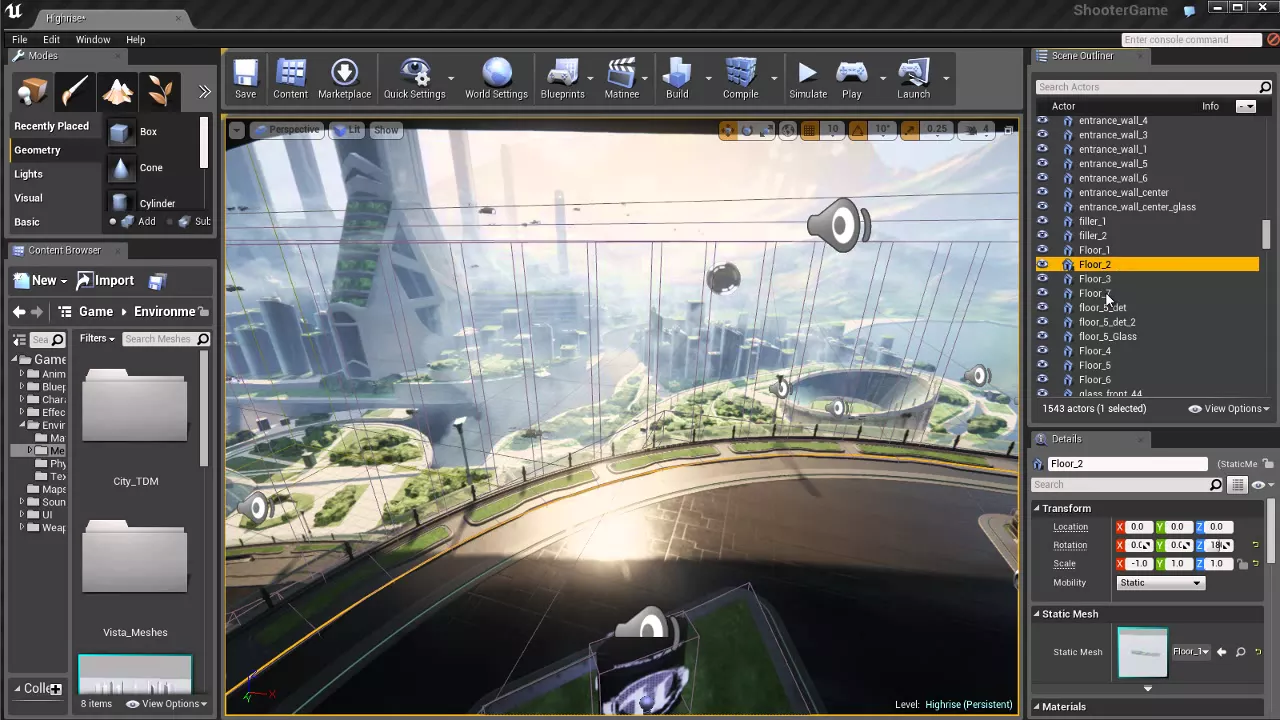Start Simulate mode

808,78
